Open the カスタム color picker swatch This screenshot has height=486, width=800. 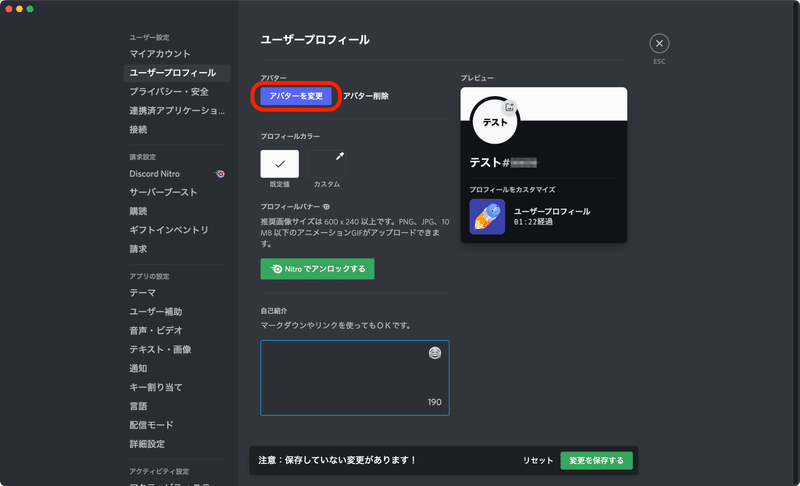(x=327, y=164)
